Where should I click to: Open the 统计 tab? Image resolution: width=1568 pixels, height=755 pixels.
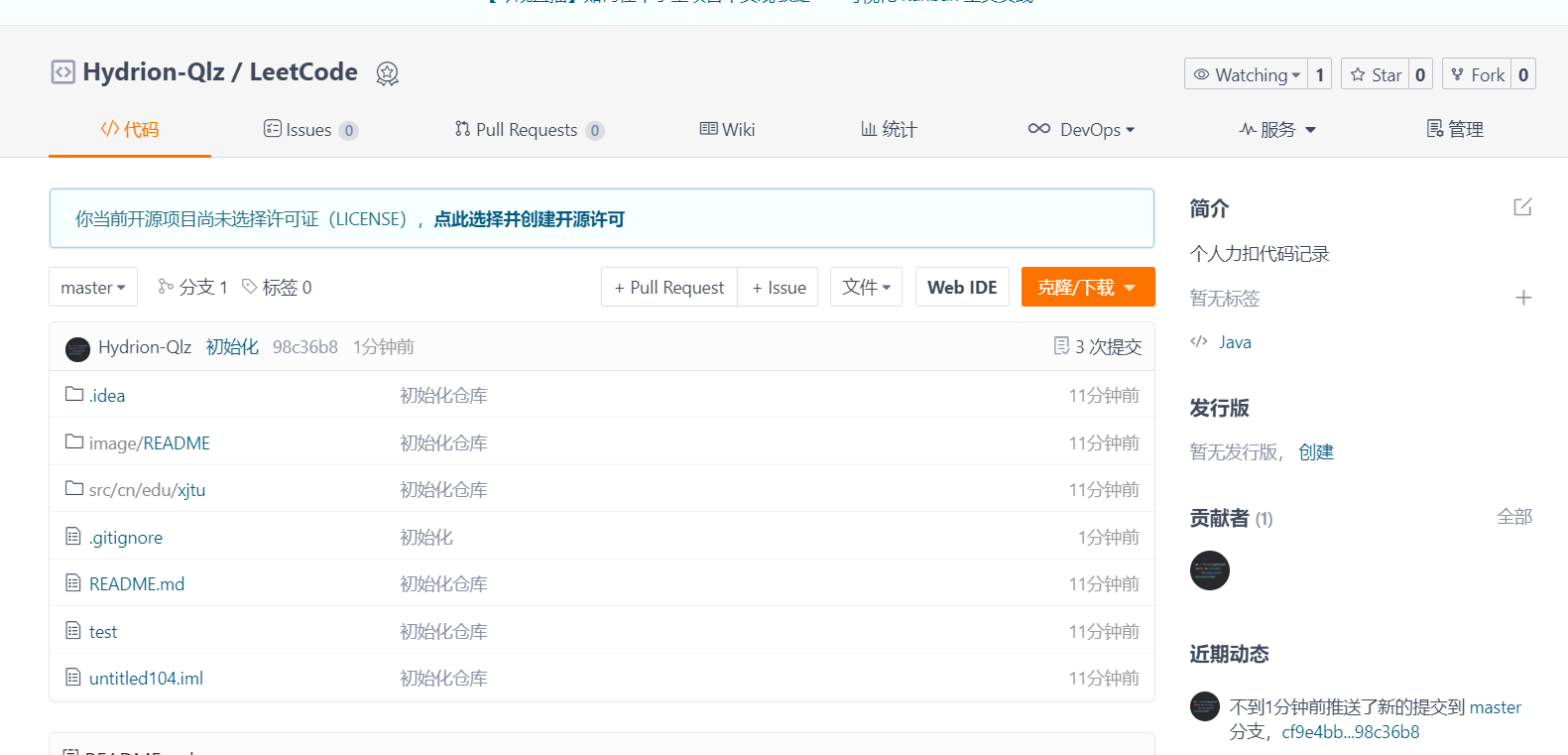(889, 130)
